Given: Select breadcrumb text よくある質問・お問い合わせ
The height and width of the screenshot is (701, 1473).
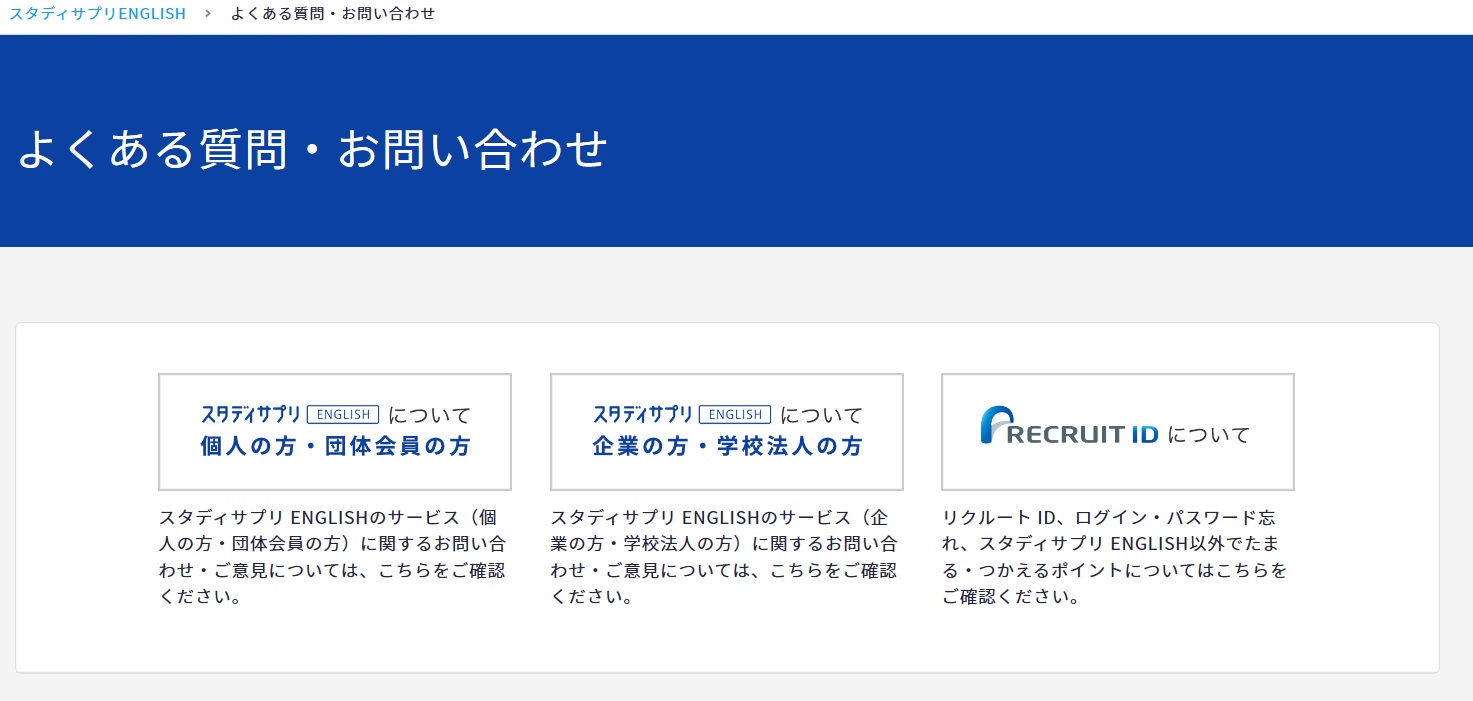Looking at the screenshot, I should (x=333, y=14).
